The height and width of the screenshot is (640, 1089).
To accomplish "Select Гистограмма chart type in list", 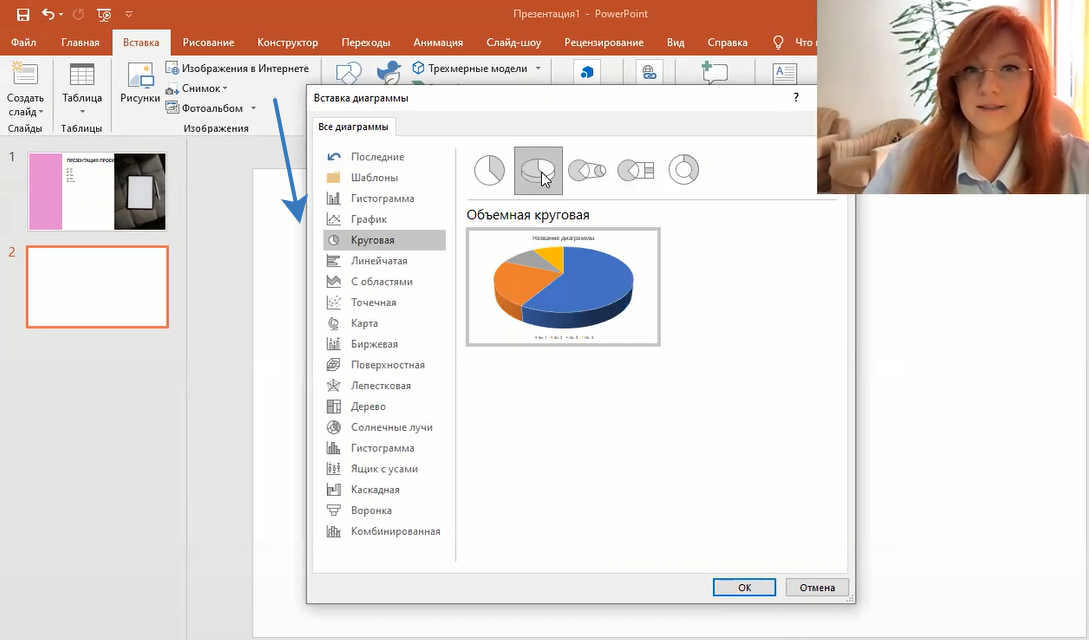I will 382,198.
